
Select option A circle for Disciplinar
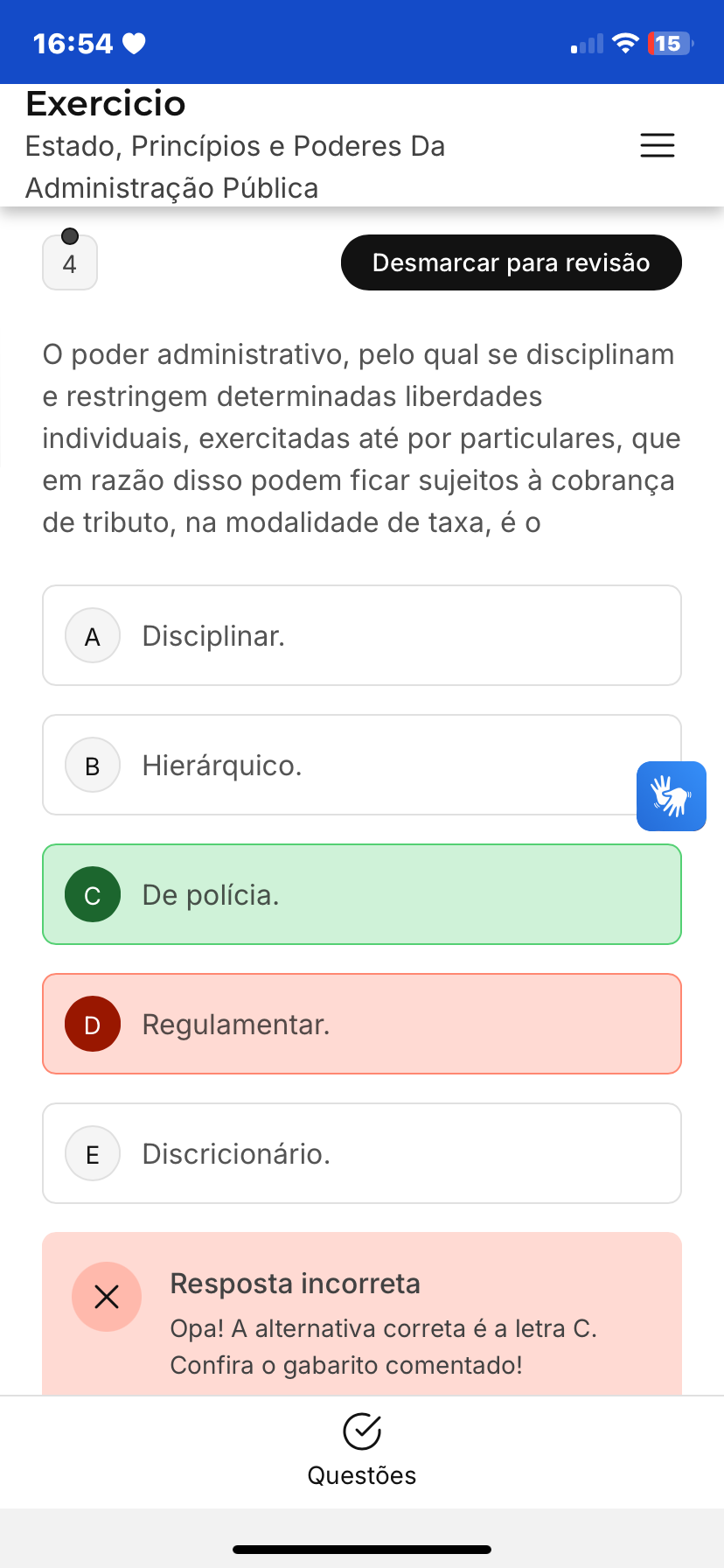93,636
